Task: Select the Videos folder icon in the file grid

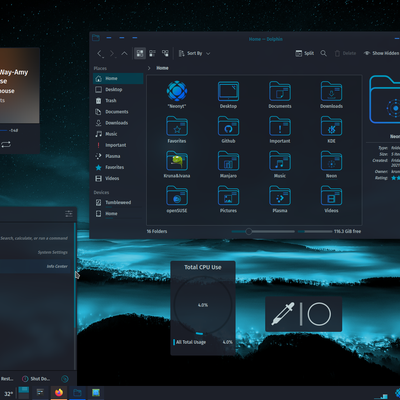Action: point(331,196)
